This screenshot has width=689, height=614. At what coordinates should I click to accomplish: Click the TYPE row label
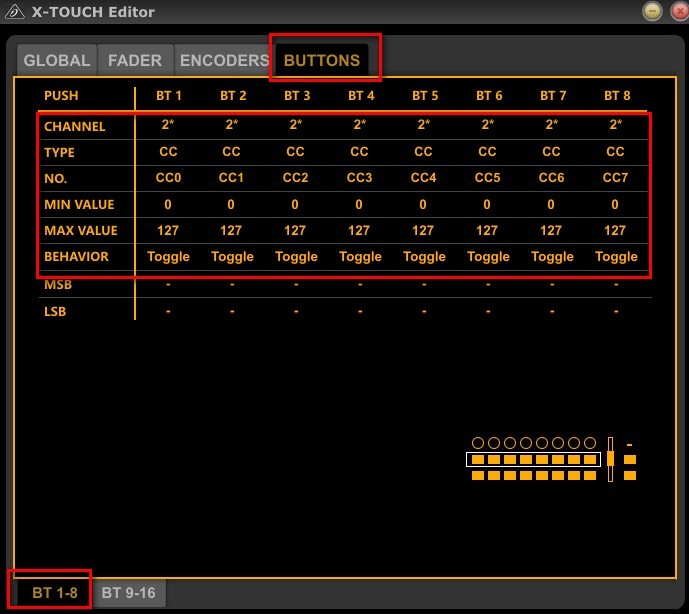coord(59,153)
